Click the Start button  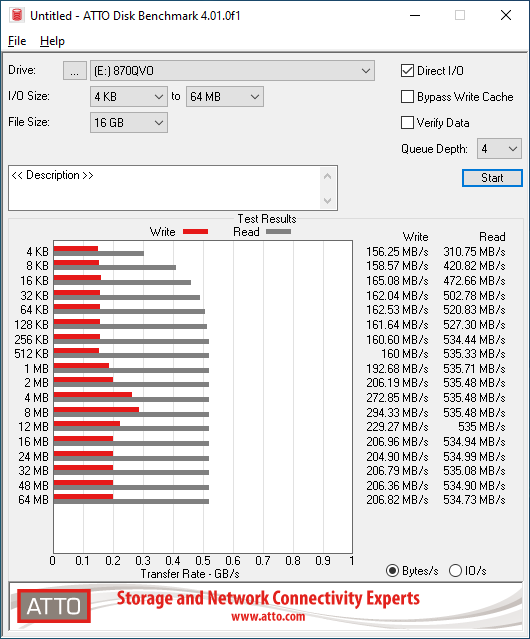(x=492, y=178)
